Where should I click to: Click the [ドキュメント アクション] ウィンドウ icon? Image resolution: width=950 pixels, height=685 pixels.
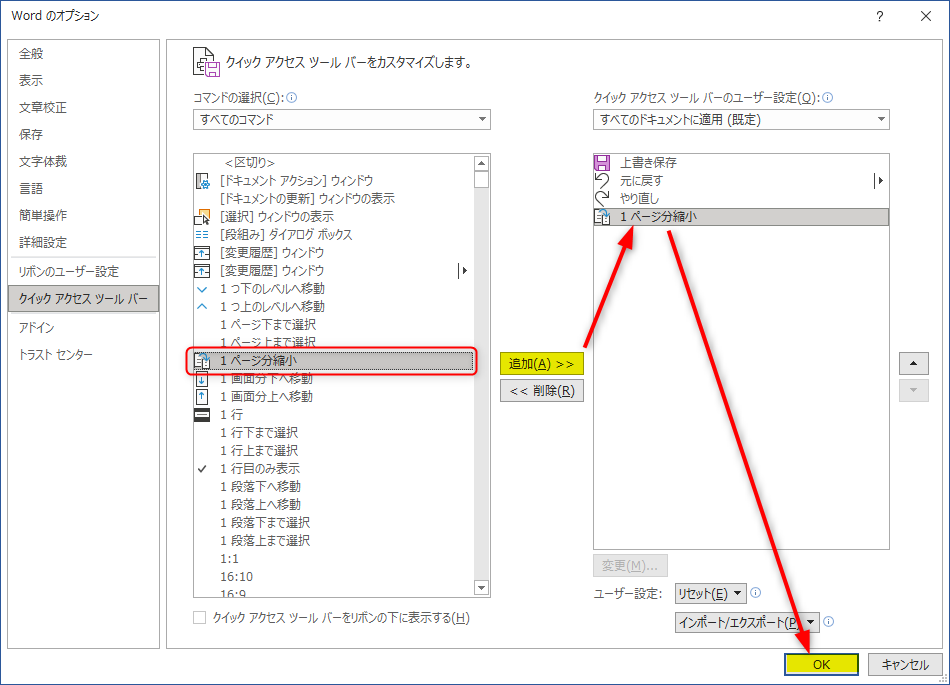(x=202, y=181)
